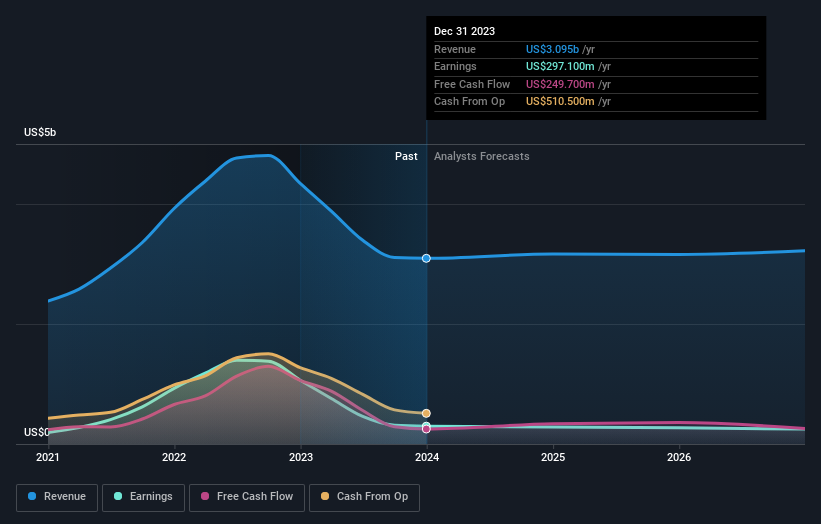This screenshot has height=524, width=821.
Task: Click the US$249.700m free cash flow value
Action: 560,84
